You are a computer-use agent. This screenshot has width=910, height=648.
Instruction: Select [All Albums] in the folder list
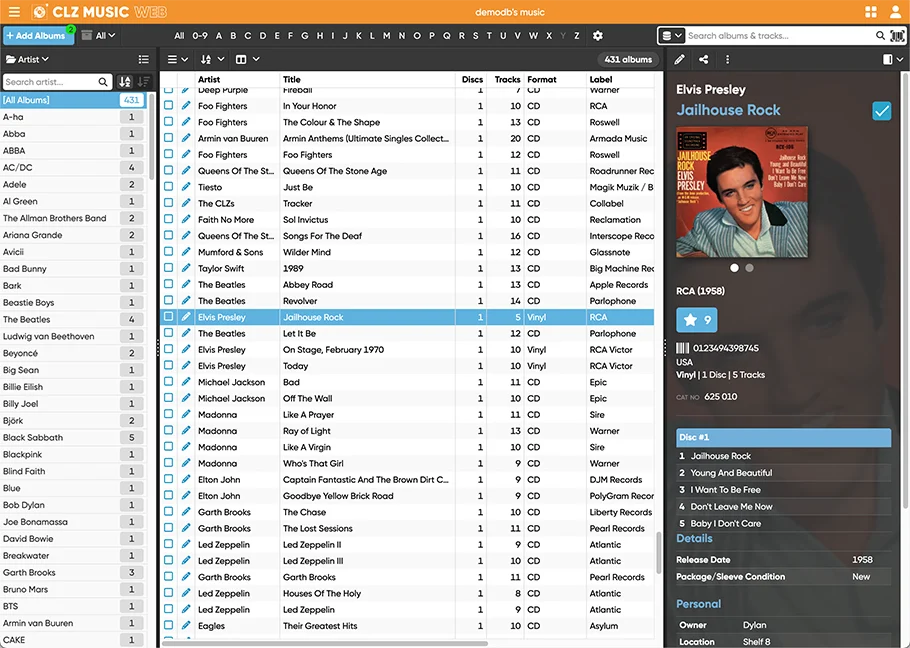(73, 100)
